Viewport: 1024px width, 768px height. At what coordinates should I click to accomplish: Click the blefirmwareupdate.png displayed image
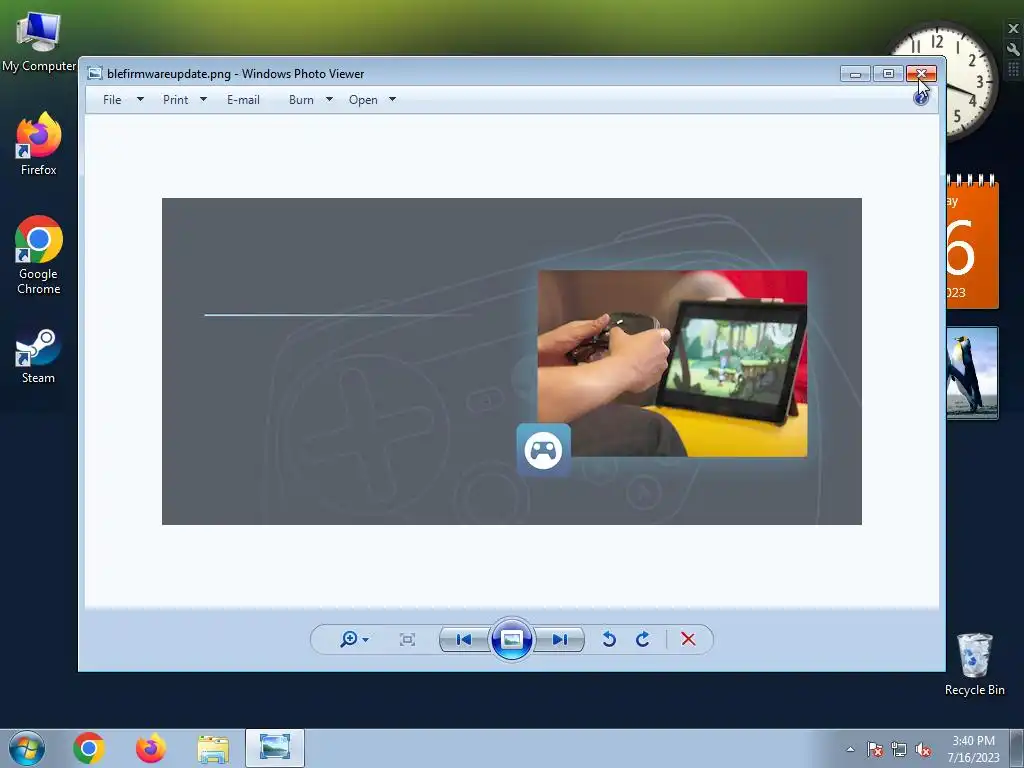(511, 361)
